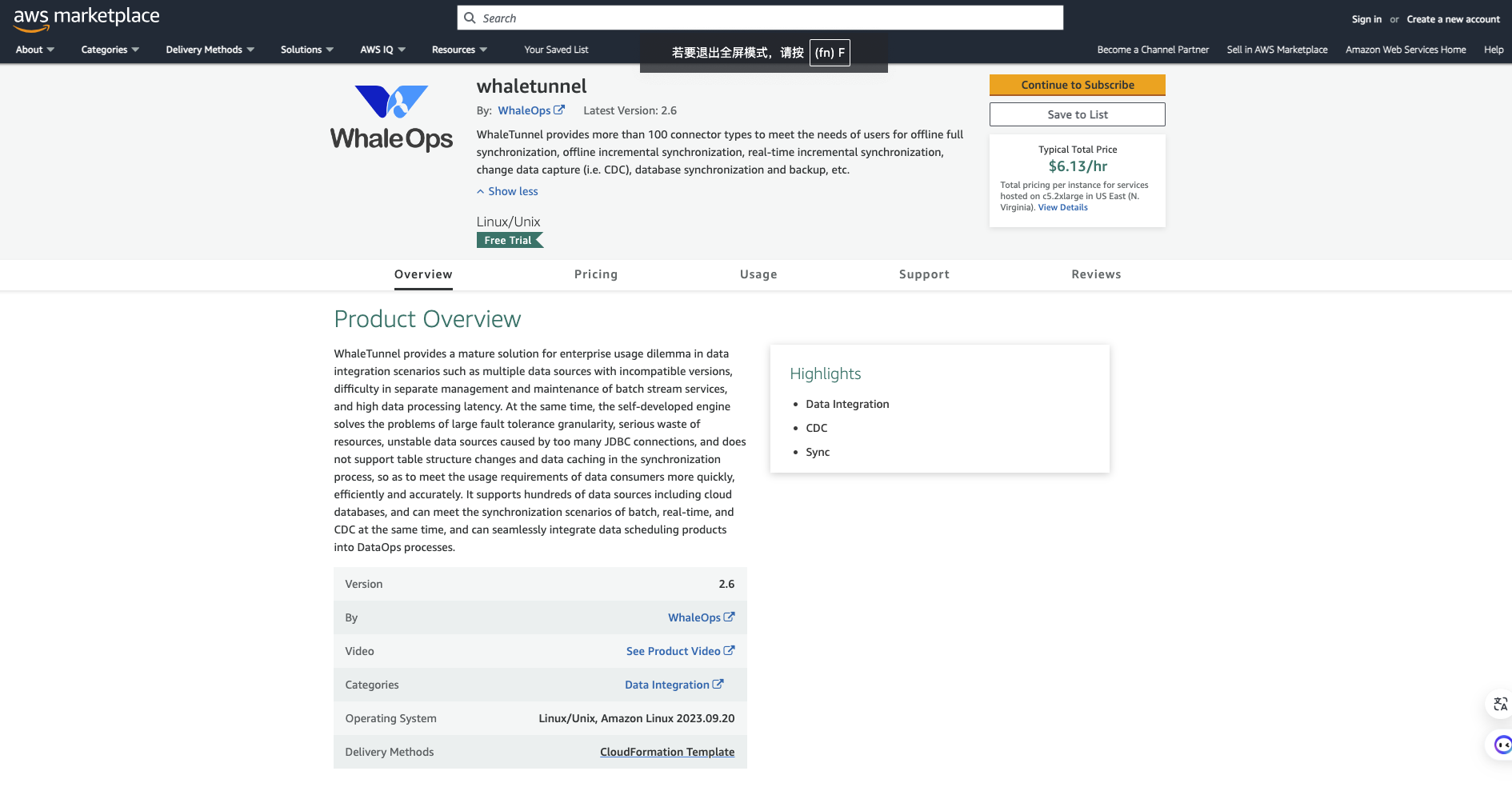Click the Product Overview heading
Screen dimensions: 1512x803
[427, 319]
